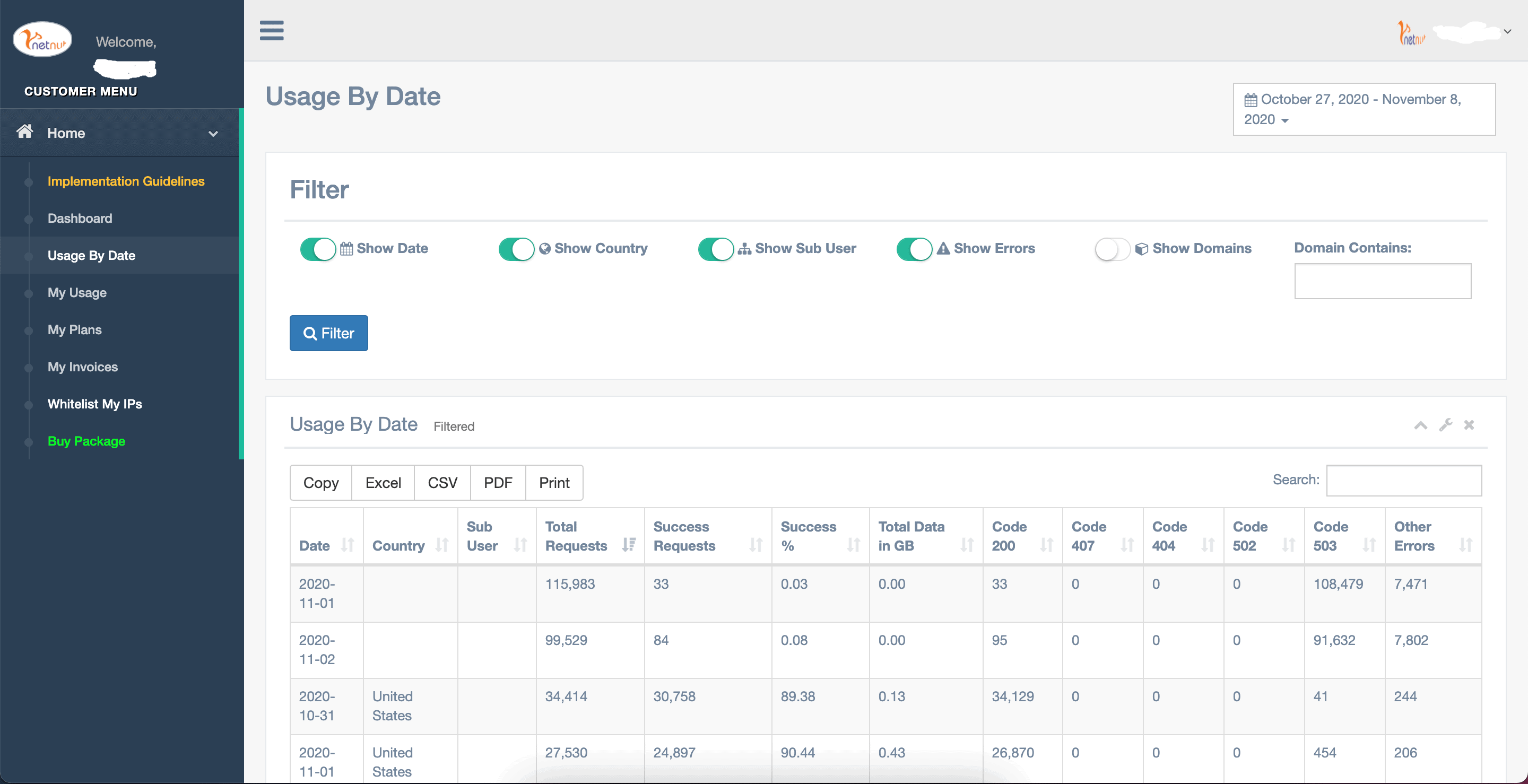Click the 99,529 Total Requests cell
The width and height of the screenshot is (1528, 784).
[590, 650]
